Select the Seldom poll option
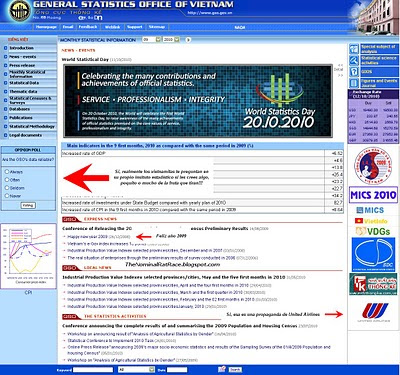Screen dimensions: 400x375 click(7, 188)
